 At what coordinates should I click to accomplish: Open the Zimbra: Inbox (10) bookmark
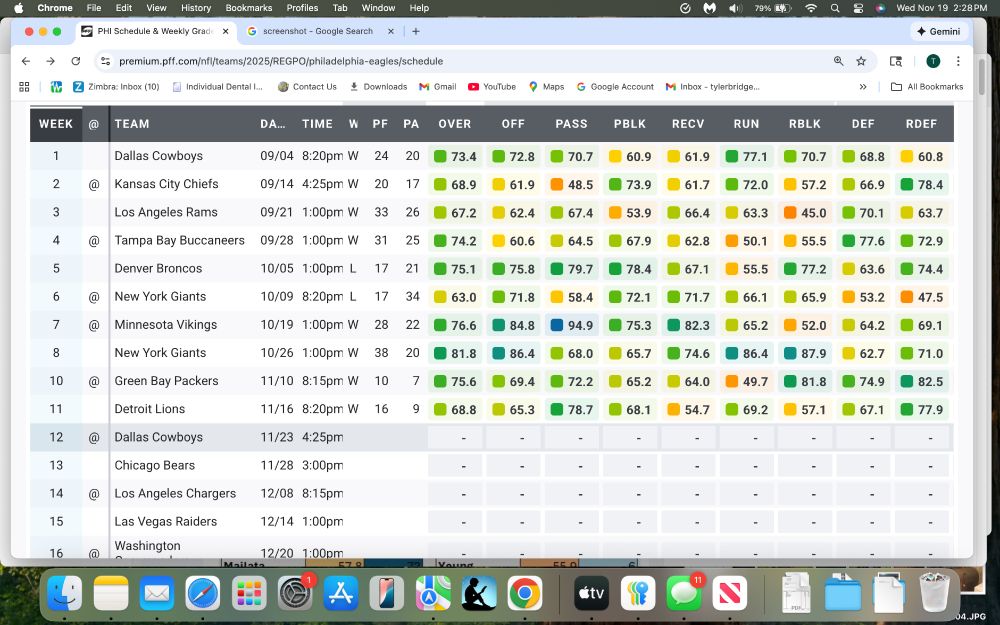point(116,87)
